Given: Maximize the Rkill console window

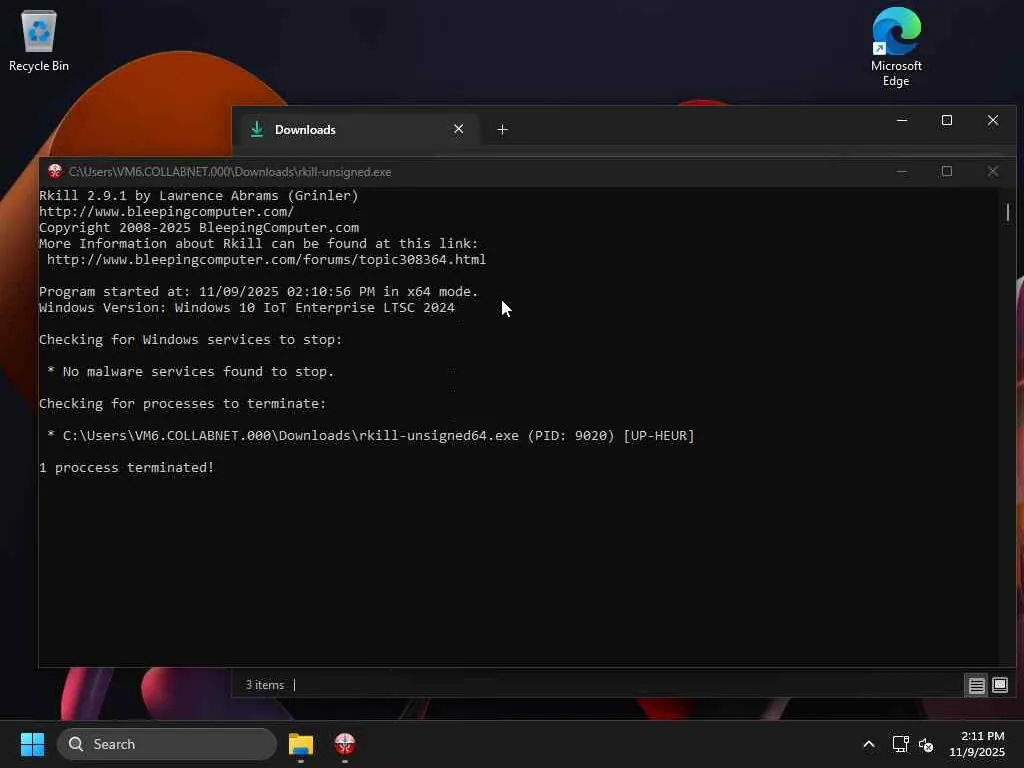Looking at the screenshot, I should point(946,171).
